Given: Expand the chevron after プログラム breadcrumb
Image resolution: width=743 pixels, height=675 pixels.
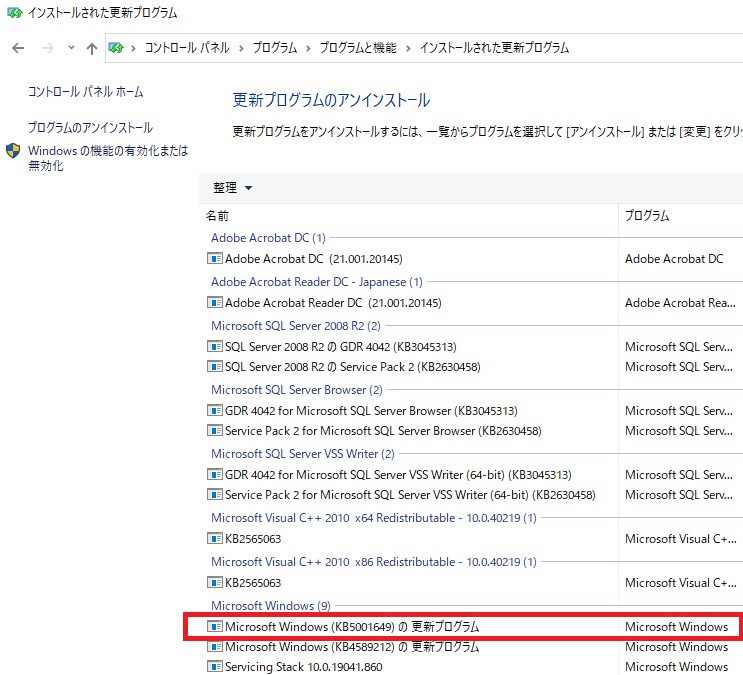Looking at the screenshot, I should coord(308,48).
